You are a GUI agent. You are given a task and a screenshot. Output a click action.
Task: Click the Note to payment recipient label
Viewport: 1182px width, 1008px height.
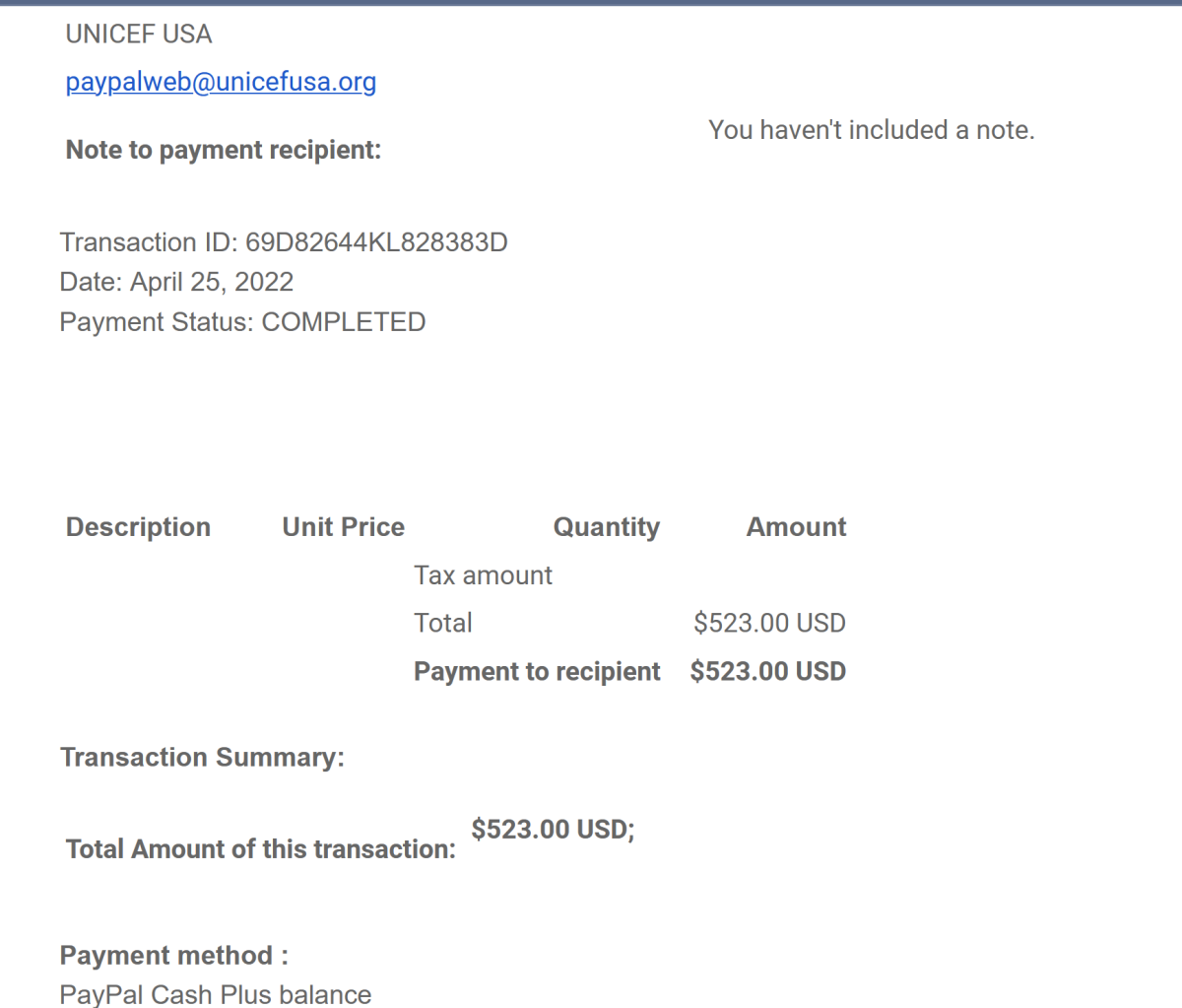pos(224,150)
